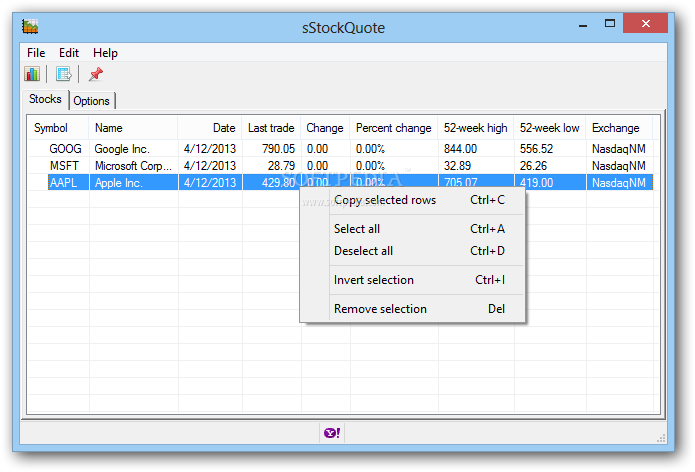
Task: Click the 0.00% cell in the MSFT row
Action: click(370, 166)
